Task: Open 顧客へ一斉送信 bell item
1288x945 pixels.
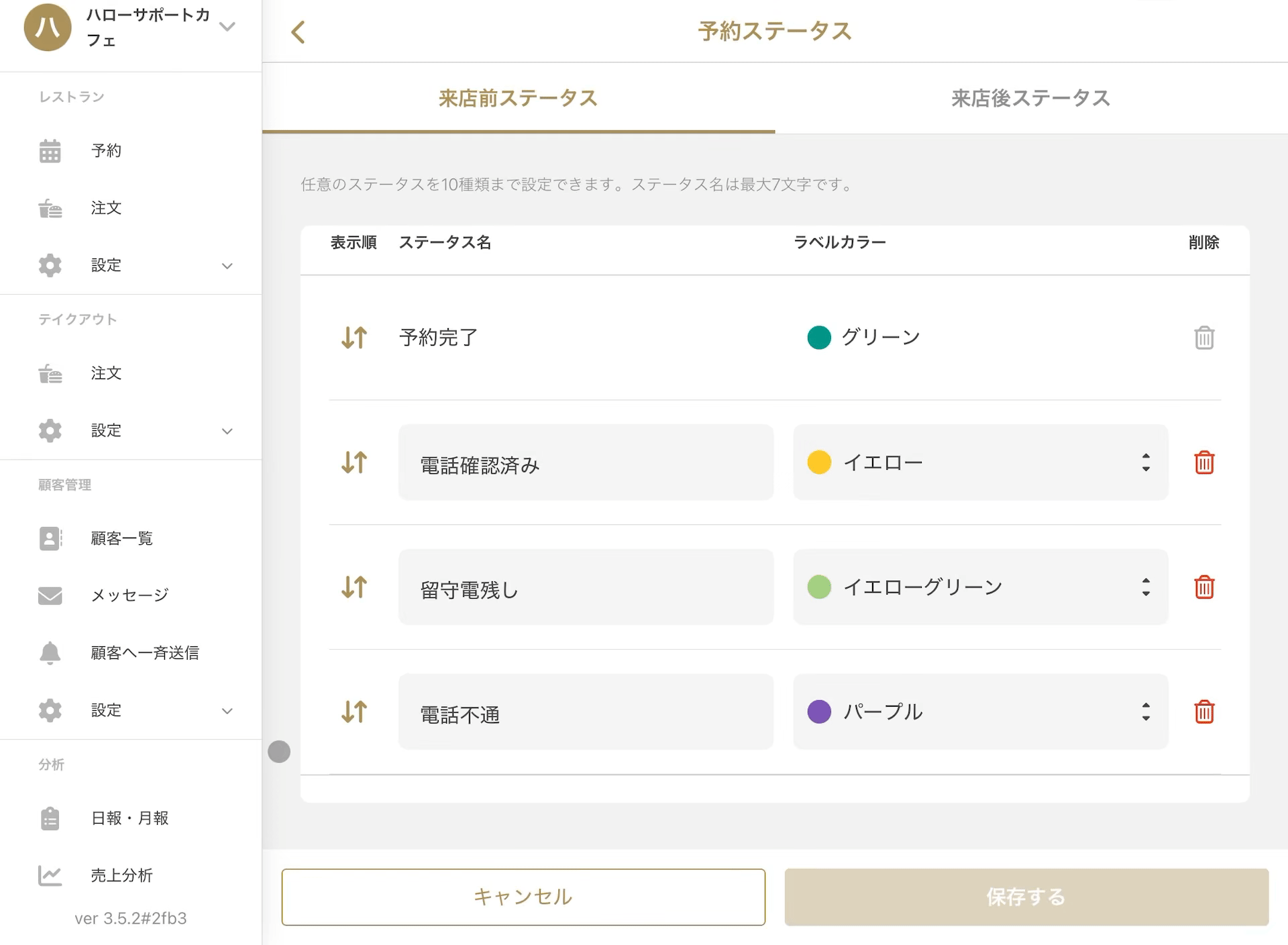Action: pos(144,652)
